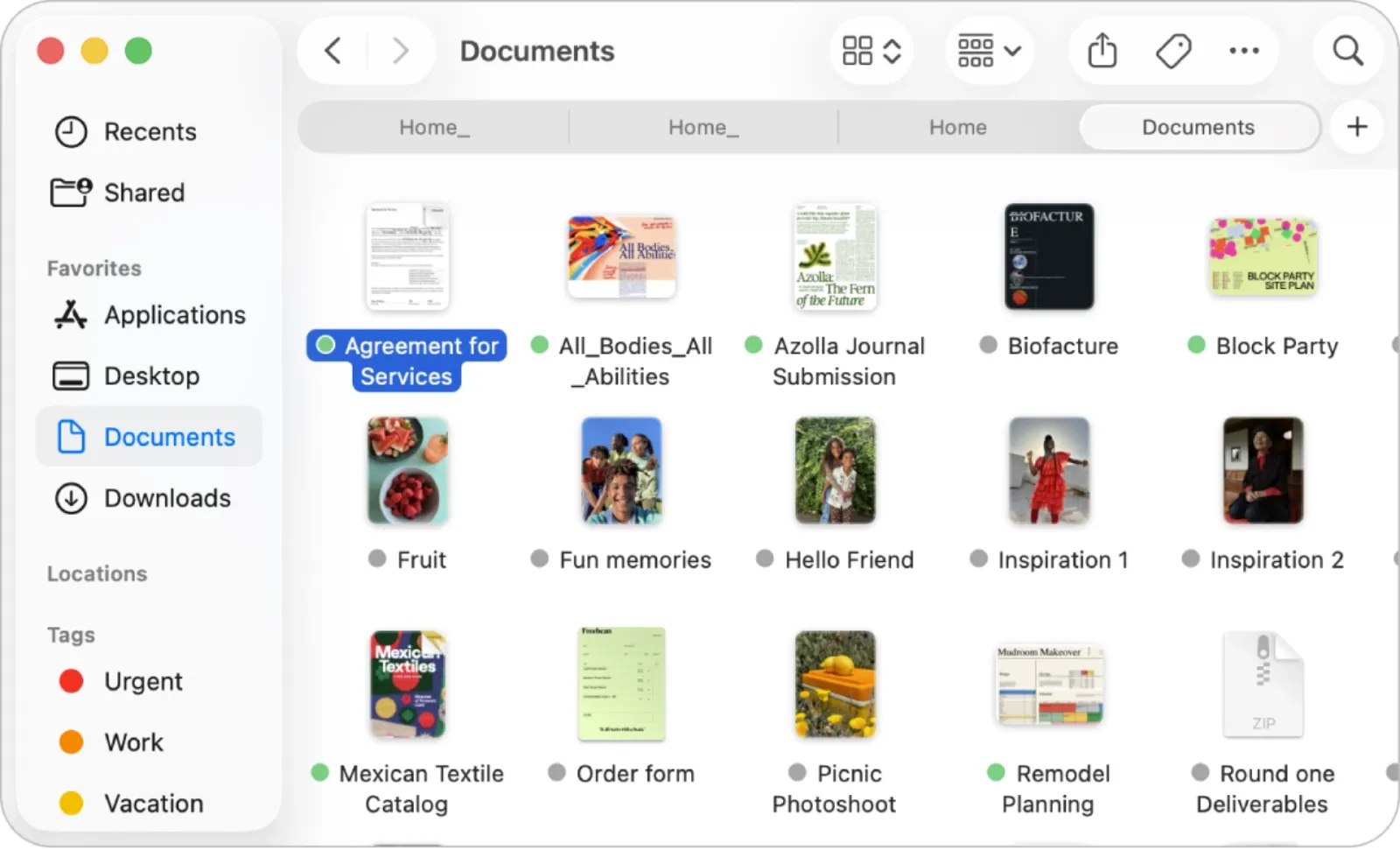
Task: Select the Desktop icon in the sidebar
Action: pos(71,376)
